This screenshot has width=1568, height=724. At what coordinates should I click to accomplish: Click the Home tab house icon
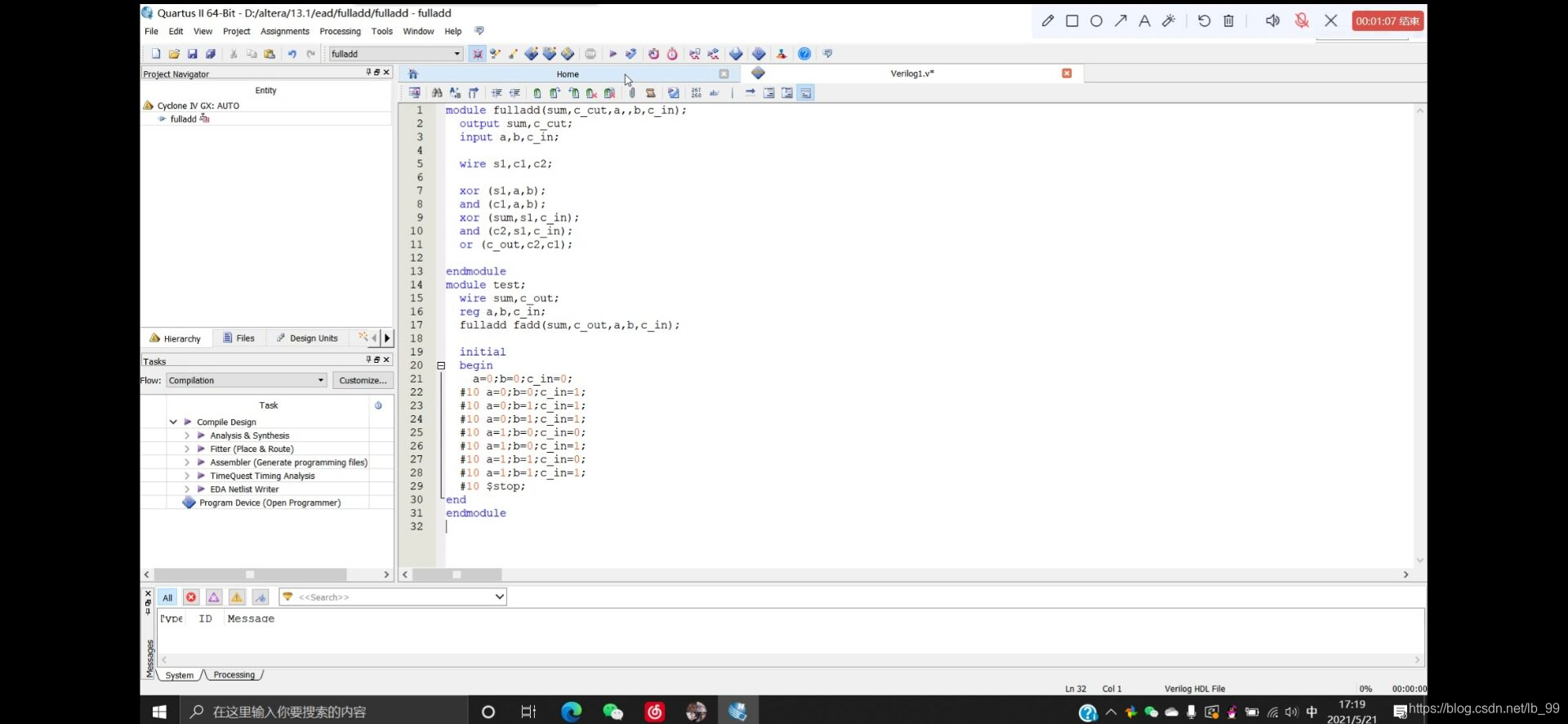[x=413, y=74]
